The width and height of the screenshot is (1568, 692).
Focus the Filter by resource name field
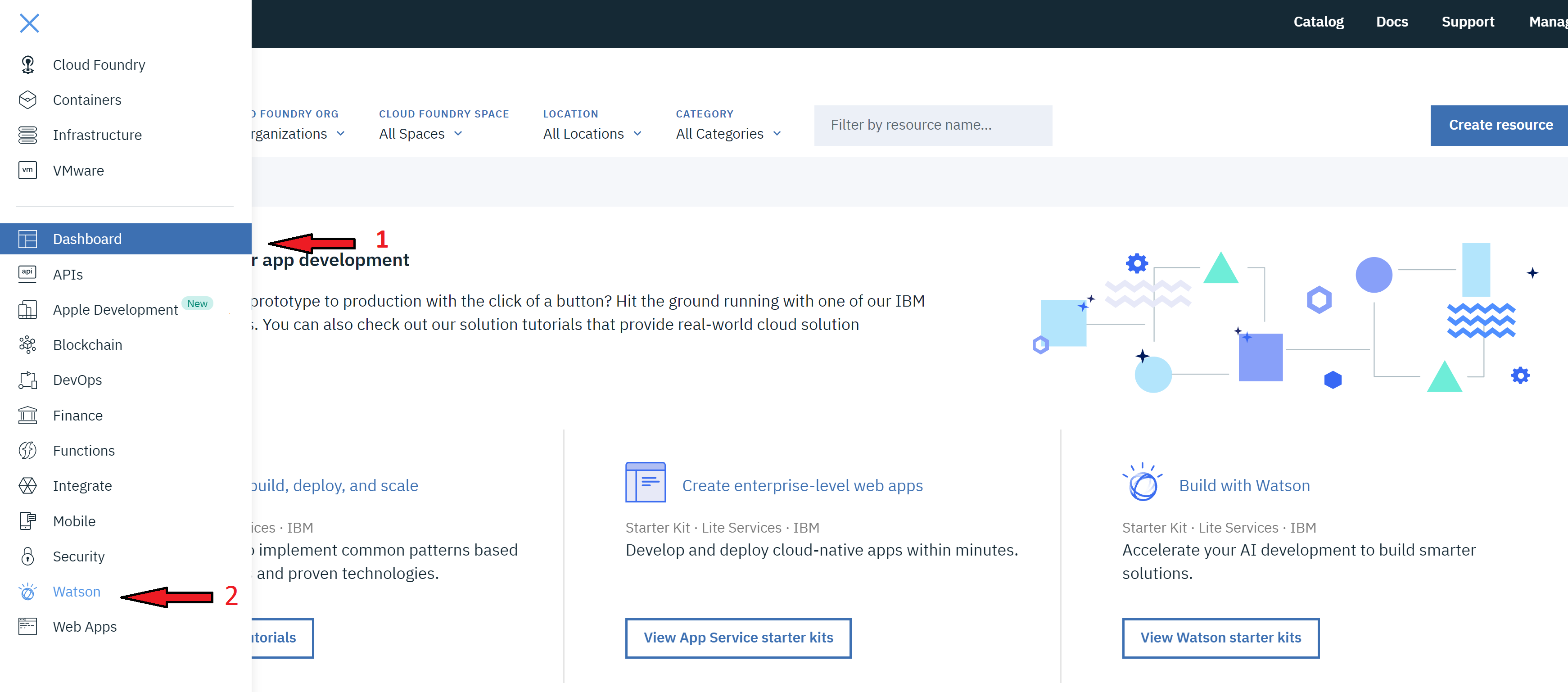click(932, 125)
